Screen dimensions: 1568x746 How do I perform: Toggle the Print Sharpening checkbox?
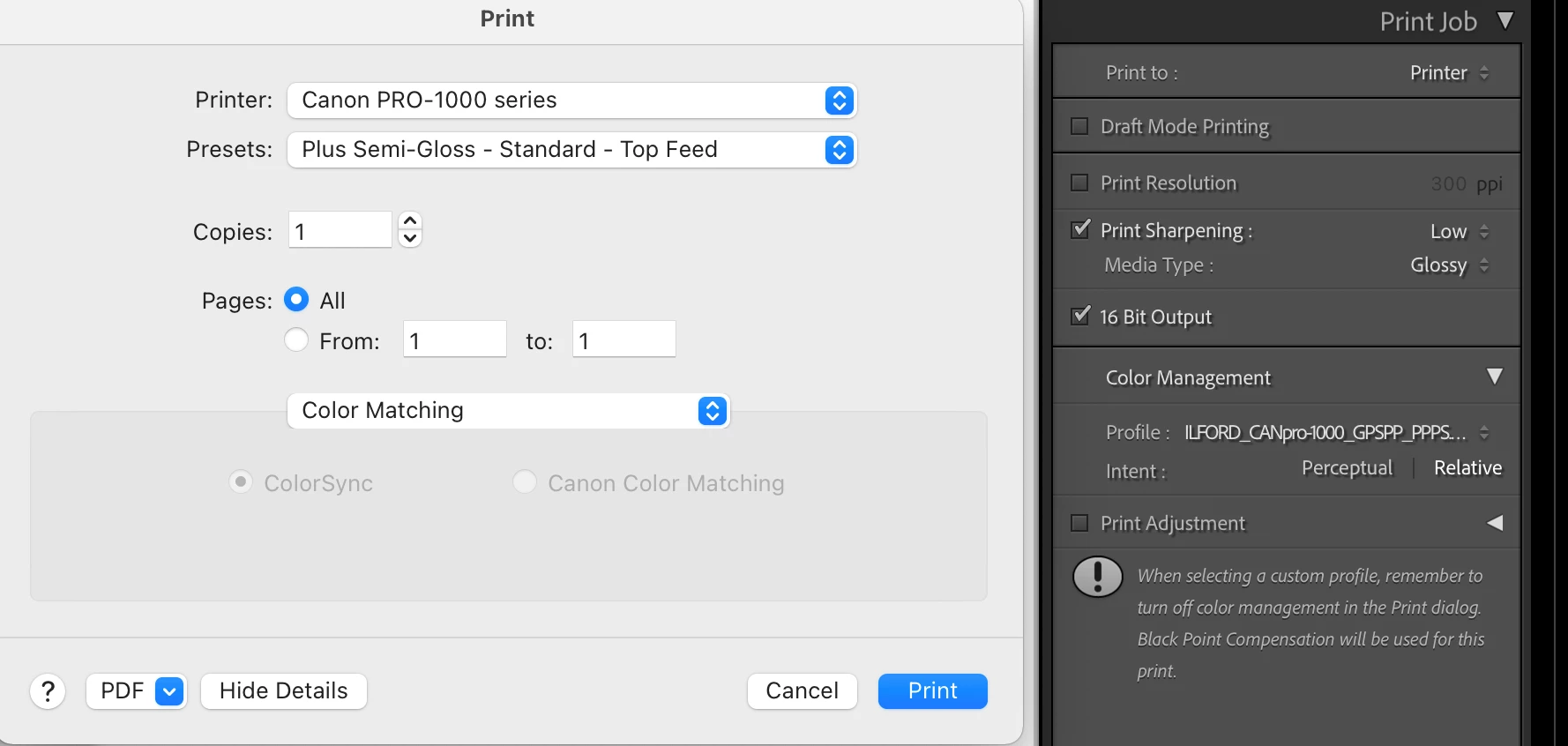1079,230
